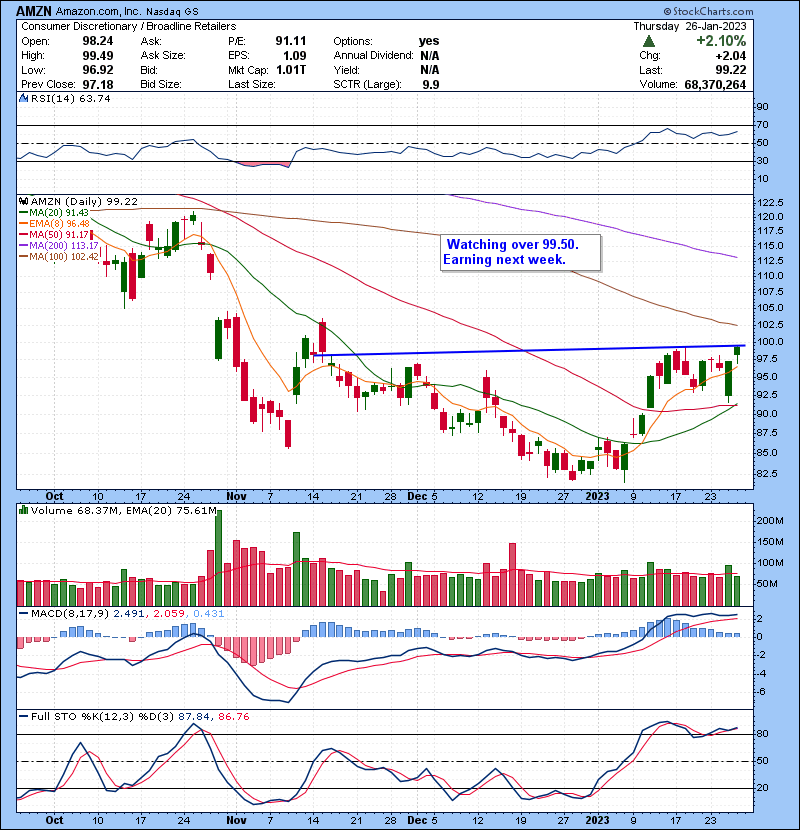800x830 pixels.
Task: Click the Options value yes
Action: (x=429, y=41)
